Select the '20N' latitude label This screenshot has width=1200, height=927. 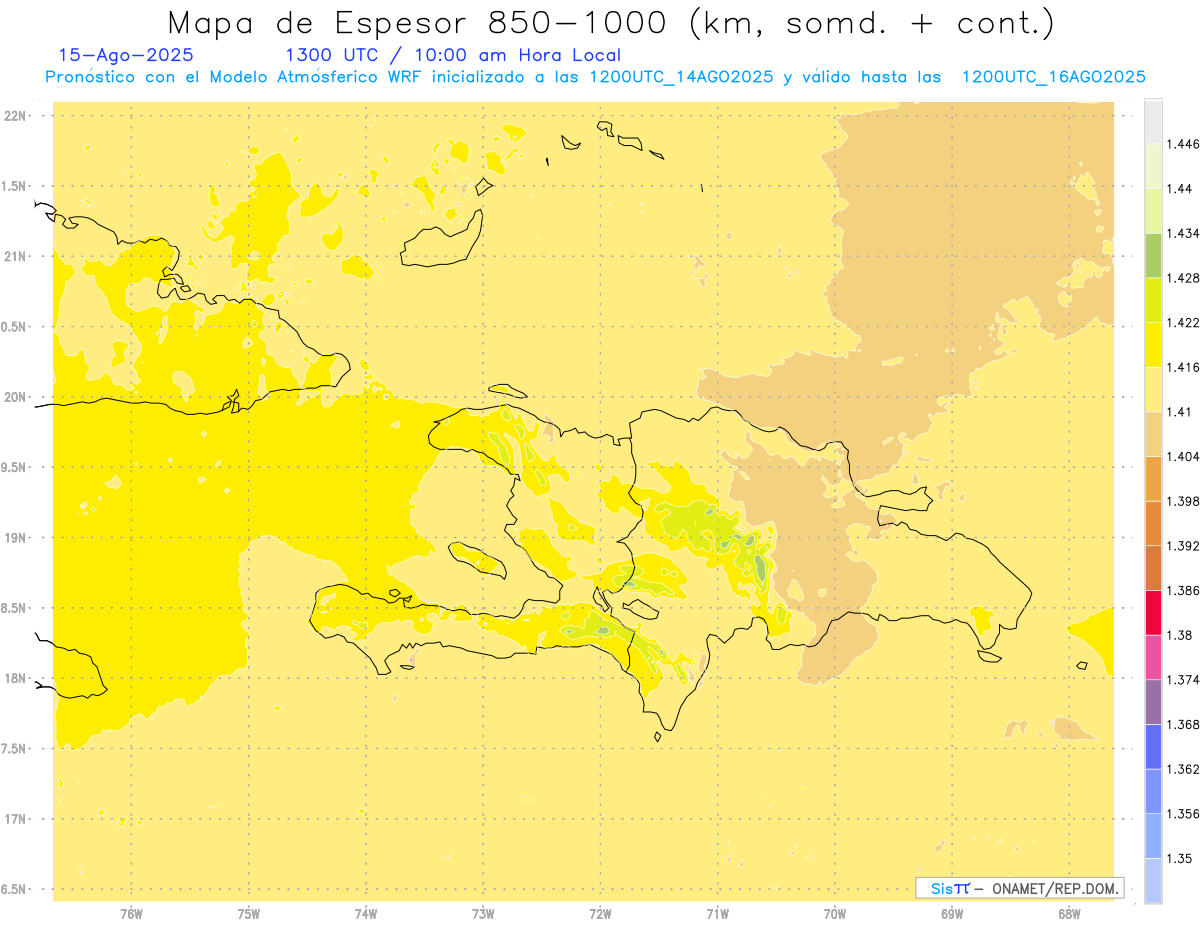click(15, 397)
